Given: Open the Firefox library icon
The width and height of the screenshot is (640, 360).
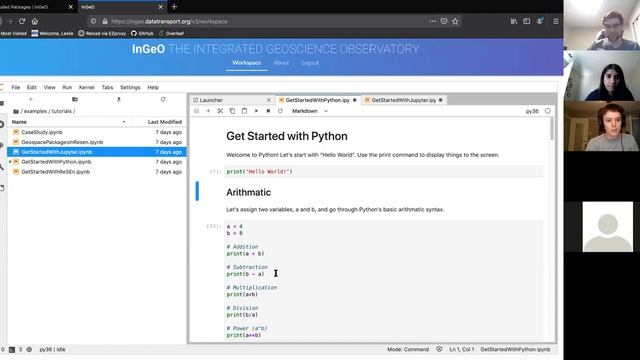Looking at the screenshot, I should point(514,21).
